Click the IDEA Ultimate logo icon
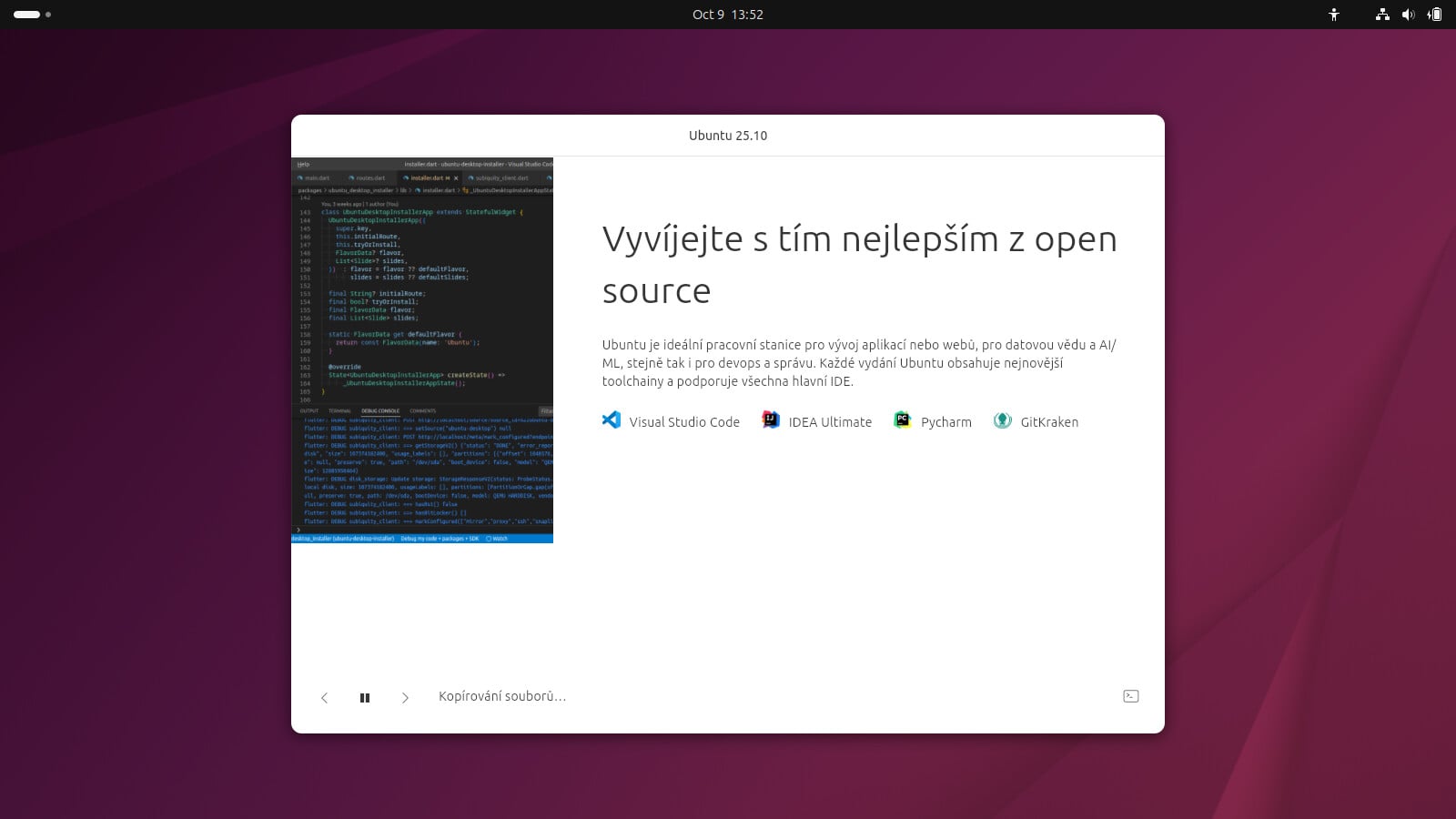The width and height of the screenshot is (1456, 819). click(771, 420)
